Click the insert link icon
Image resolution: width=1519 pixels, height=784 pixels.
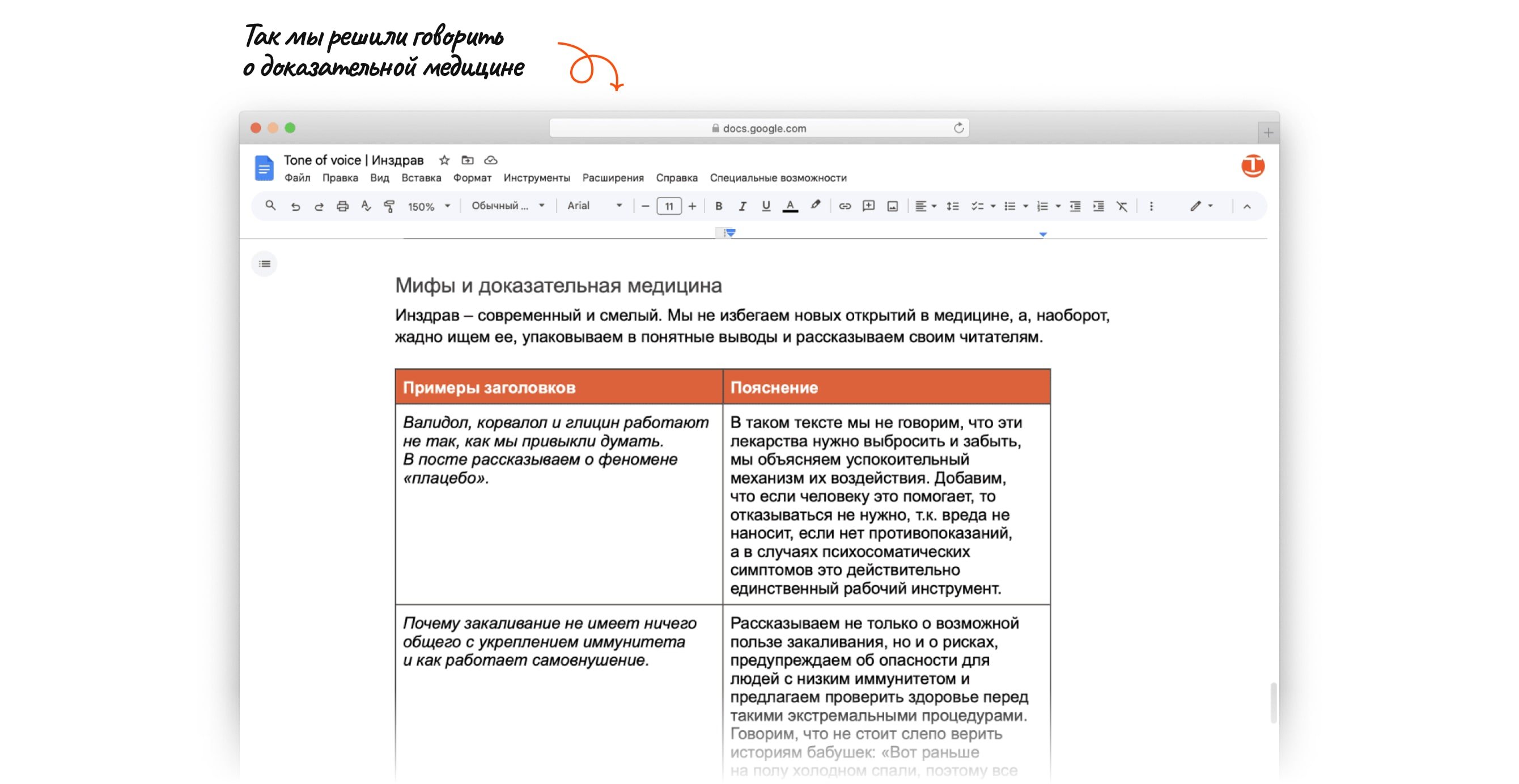point(845,206)
